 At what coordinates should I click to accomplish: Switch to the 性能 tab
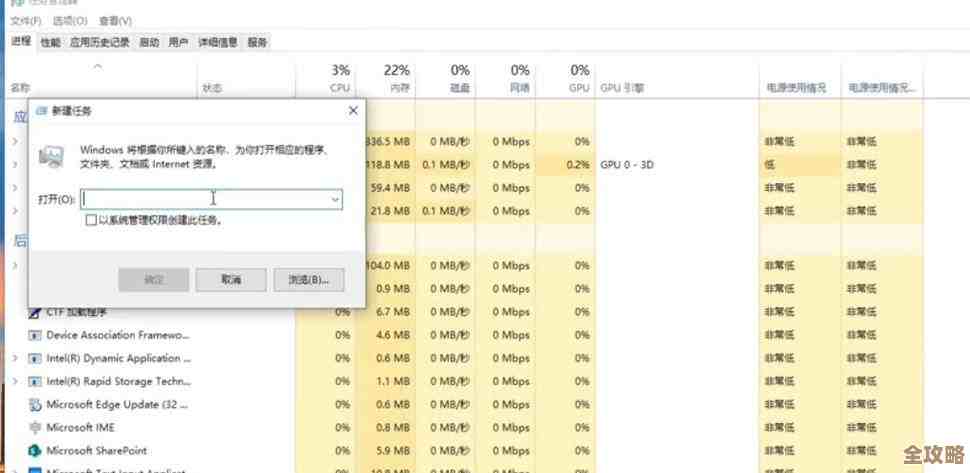tap(51, 43)
